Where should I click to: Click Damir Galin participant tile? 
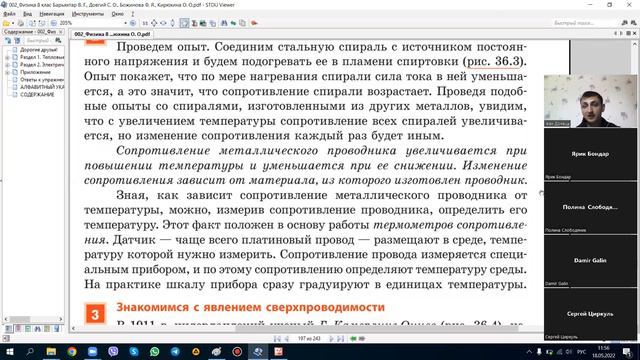coord(590,261)
